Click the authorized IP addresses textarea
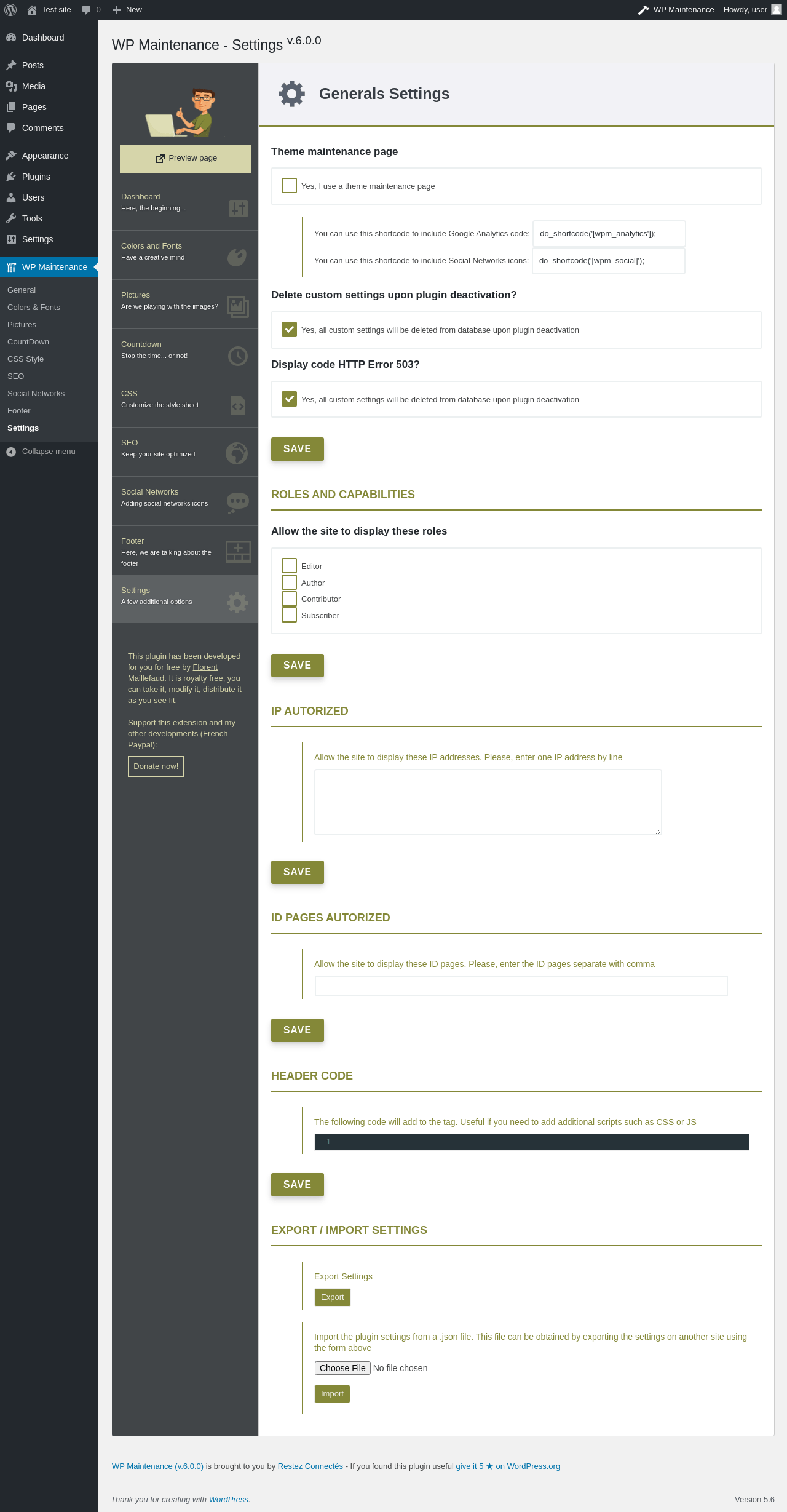Screen dimensions: 787x1512 [488, 802]
